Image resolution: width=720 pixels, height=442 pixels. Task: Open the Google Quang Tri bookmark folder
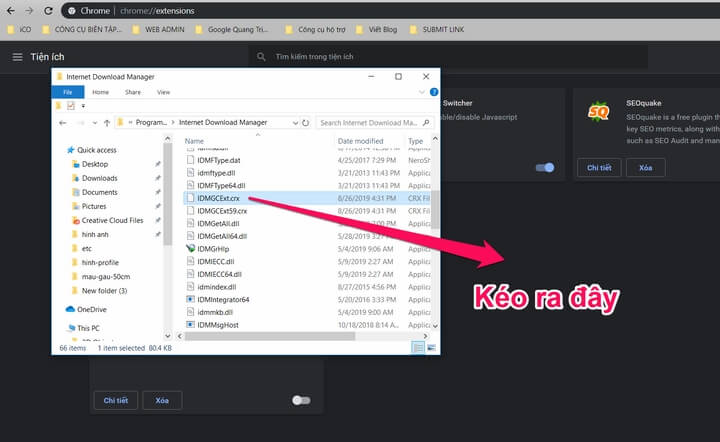[232, 29]
